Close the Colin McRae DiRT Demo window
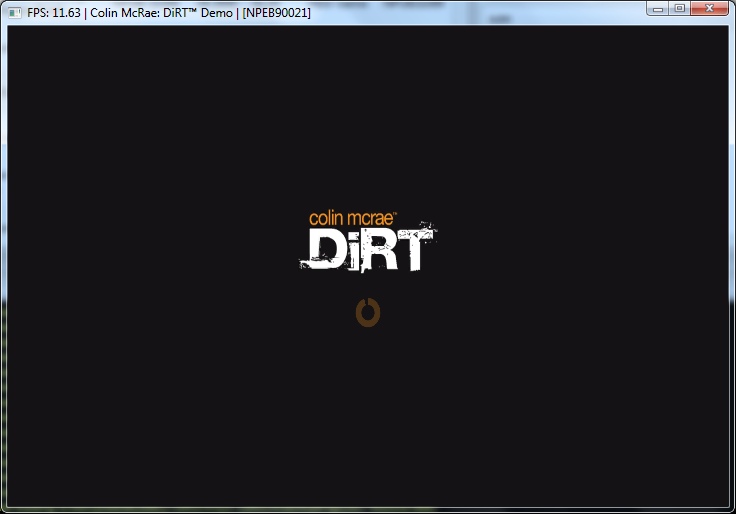The width and height of the screenshot is (736, 514). (709, 8)
